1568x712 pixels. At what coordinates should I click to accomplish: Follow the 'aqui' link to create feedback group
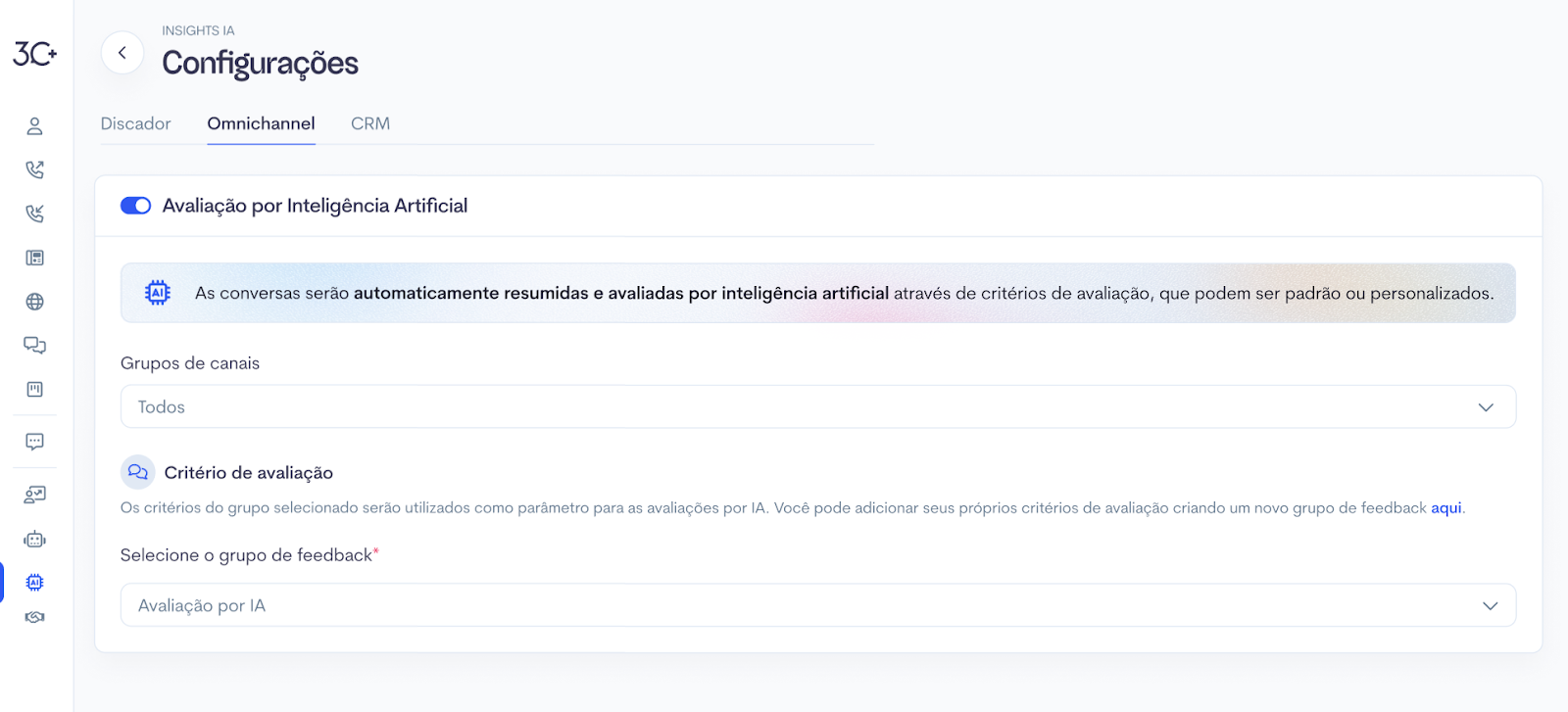(1445, 507)
